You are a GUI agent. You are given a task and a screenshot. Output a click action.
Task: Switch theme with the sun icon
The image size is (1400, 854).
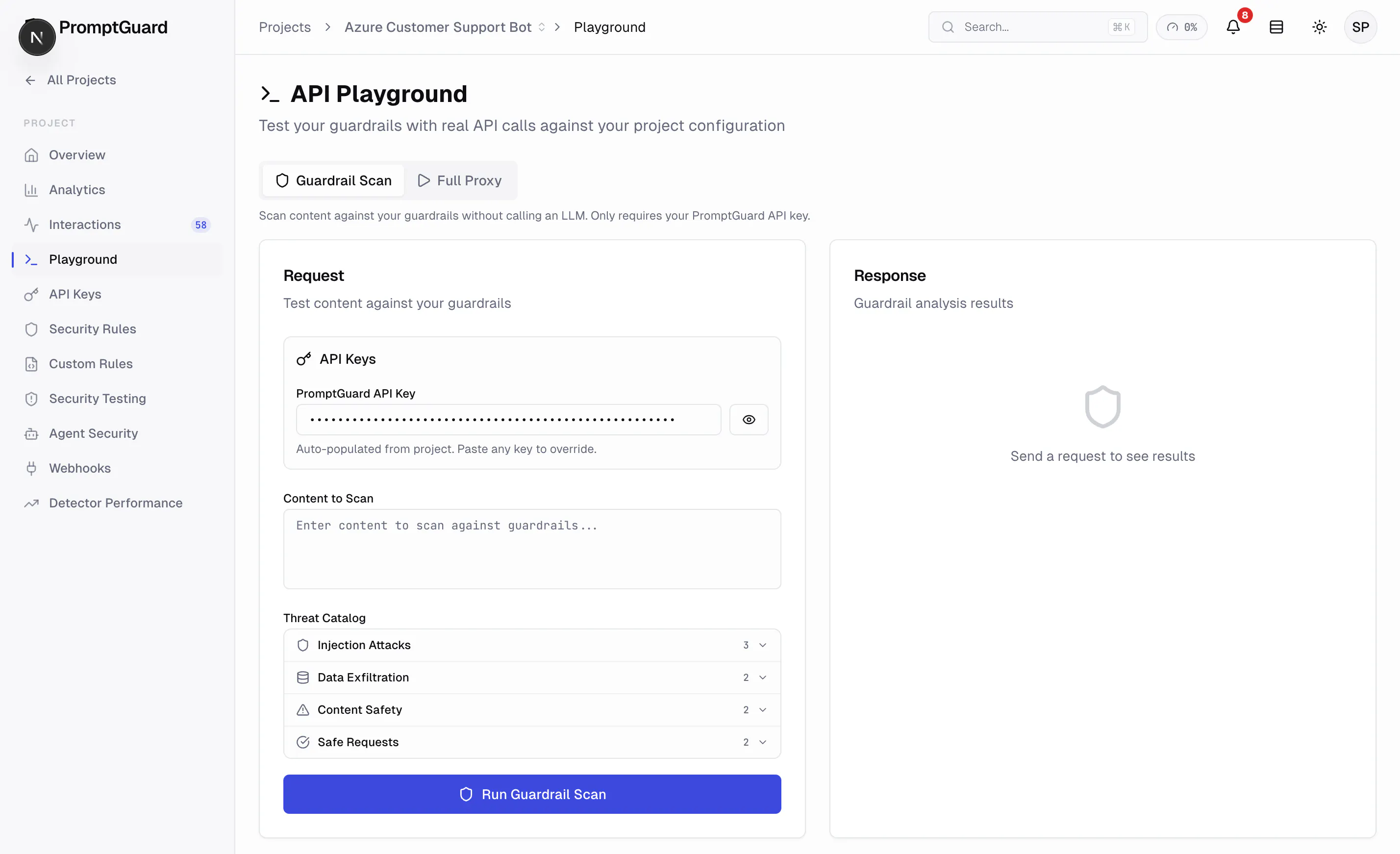[x=1319, y=26]
